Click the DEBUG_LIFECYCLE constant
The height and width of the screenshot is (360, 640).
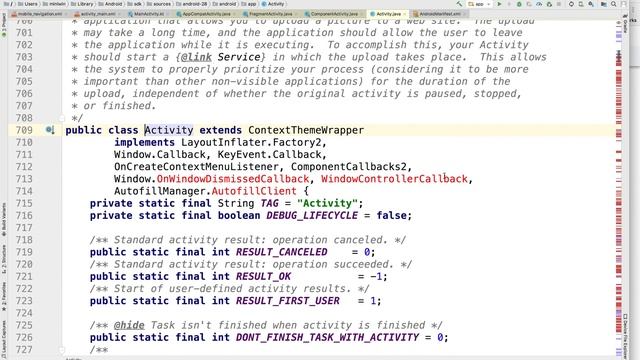click(312, 216)
